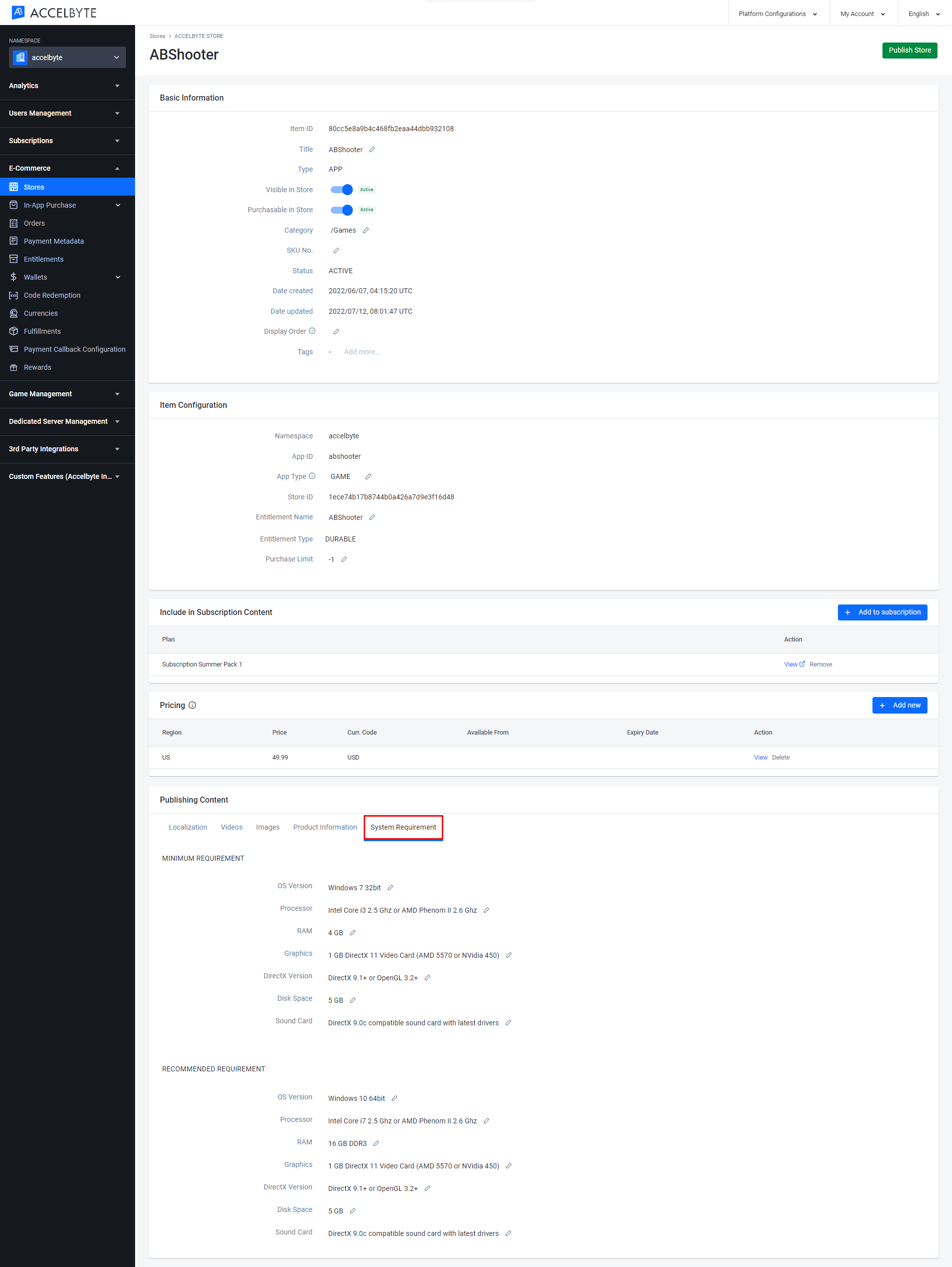
Task: Expand Dedicated Server Management section
Action: pyautogui.click(x=68, y=421)
